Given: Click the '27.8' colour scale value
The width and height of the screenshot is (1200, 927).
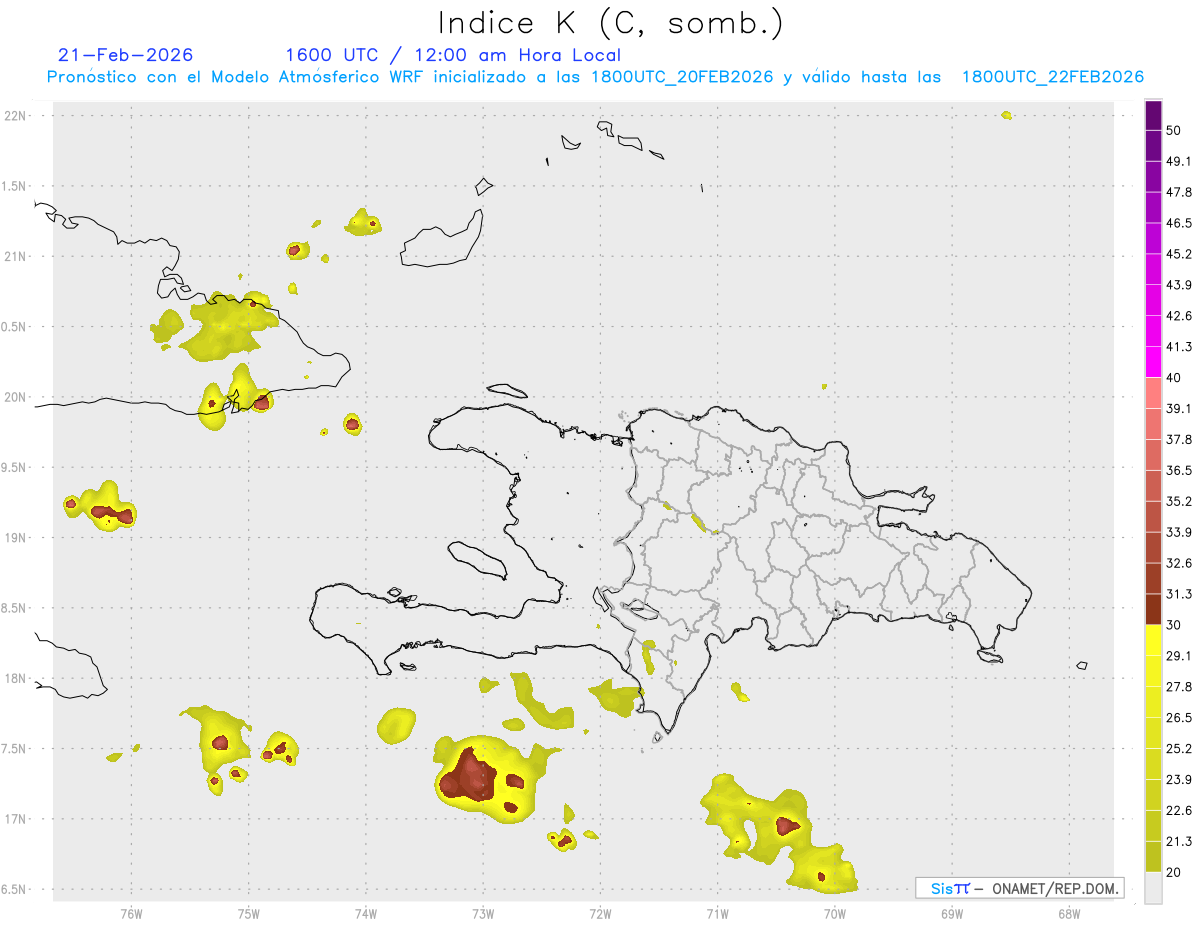Looking at the screenshot, I should point(1179,687).
